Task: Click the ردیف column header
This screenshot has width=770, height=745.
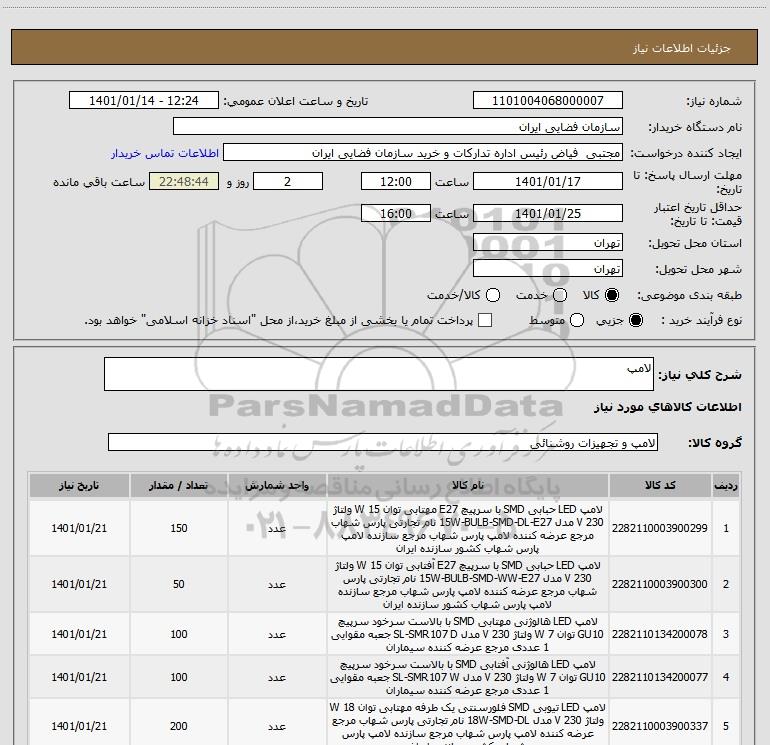Action: point(726,485)
